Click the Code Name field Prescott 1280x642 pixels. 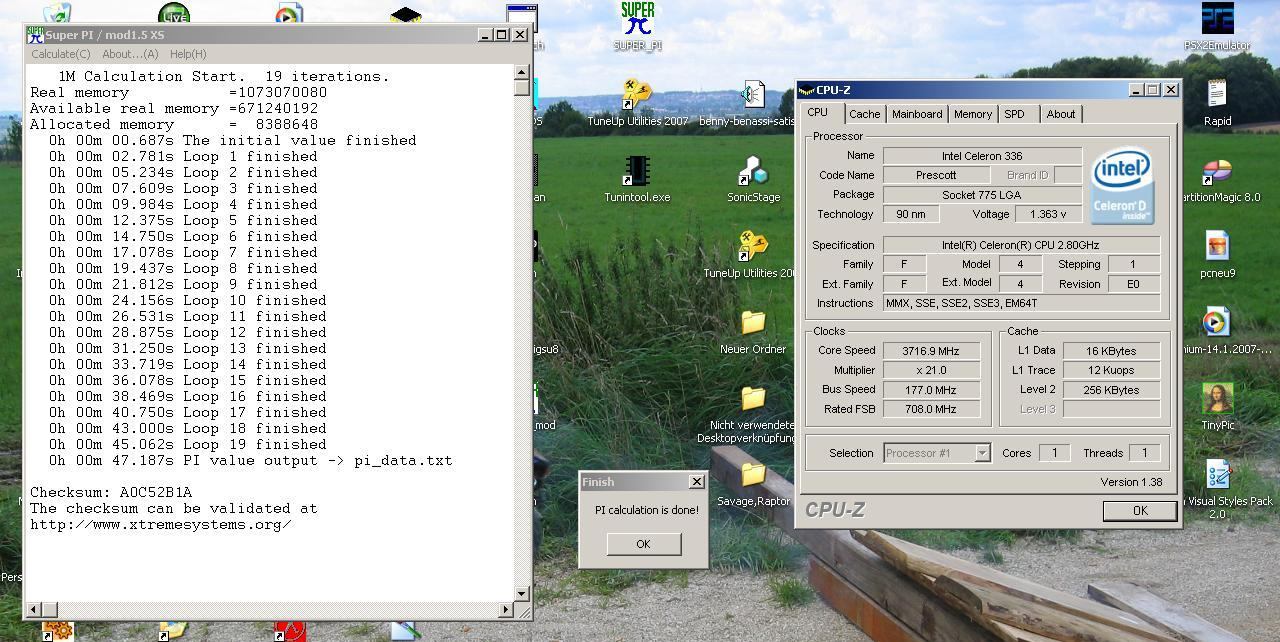[936, 175]
